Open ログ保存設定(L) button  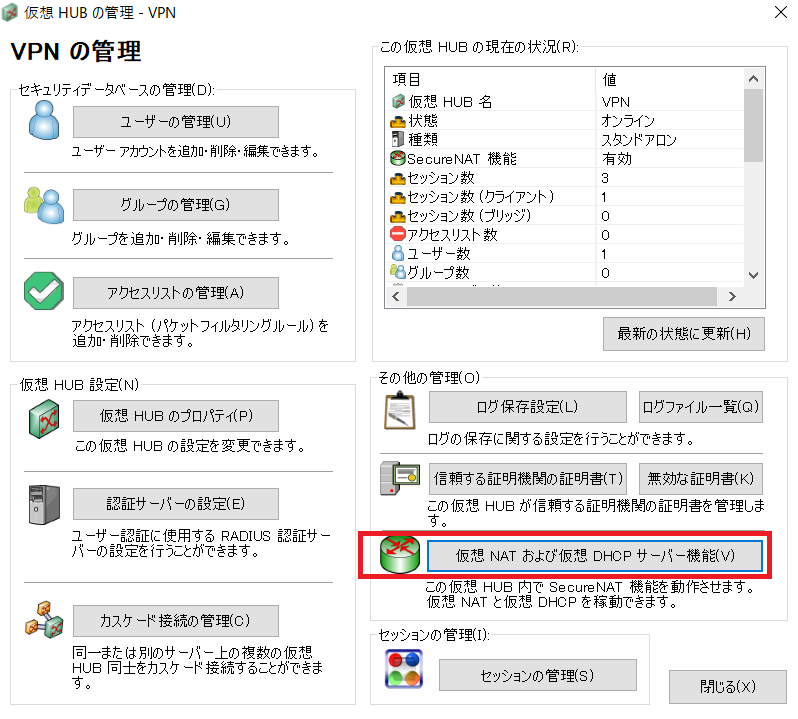(527, 407)
